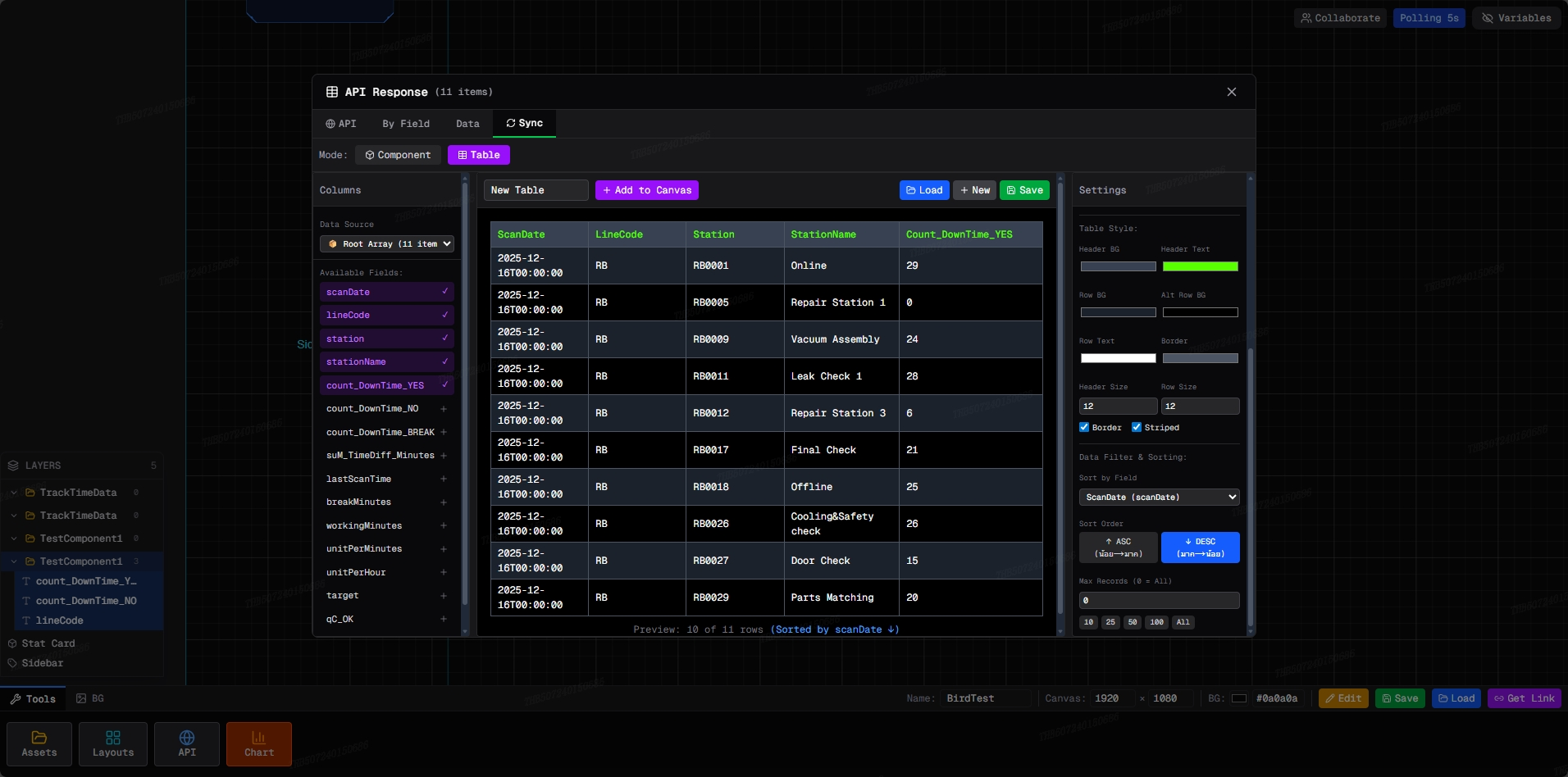The image size is (1568, 777).
Task: Add qC_OK field with plus icon
Action: point(444,619)
